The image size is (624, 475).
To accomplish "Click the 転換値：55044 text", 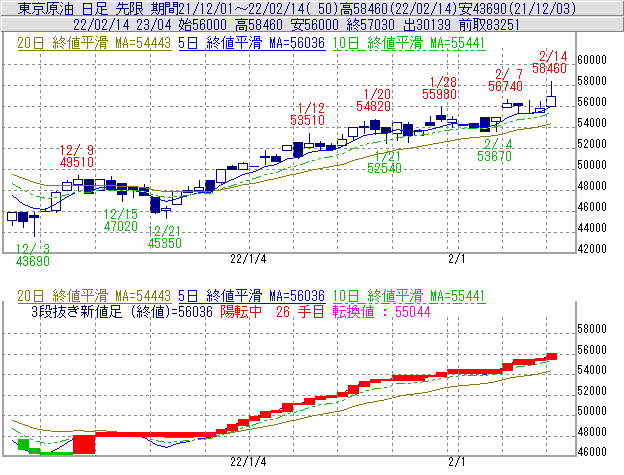I will (382, 311).
